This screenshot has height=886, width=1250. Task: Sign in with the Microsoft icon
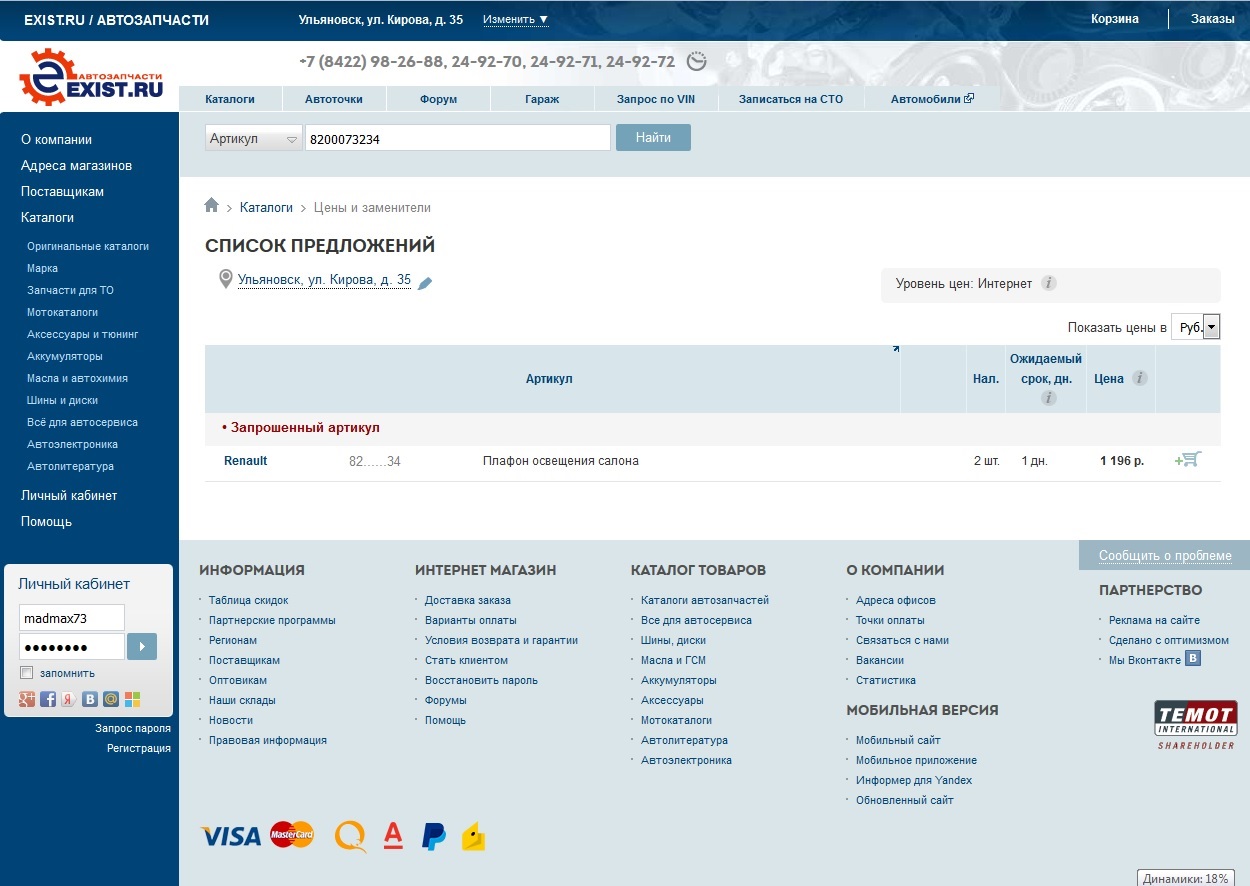(x=132, y=699)
